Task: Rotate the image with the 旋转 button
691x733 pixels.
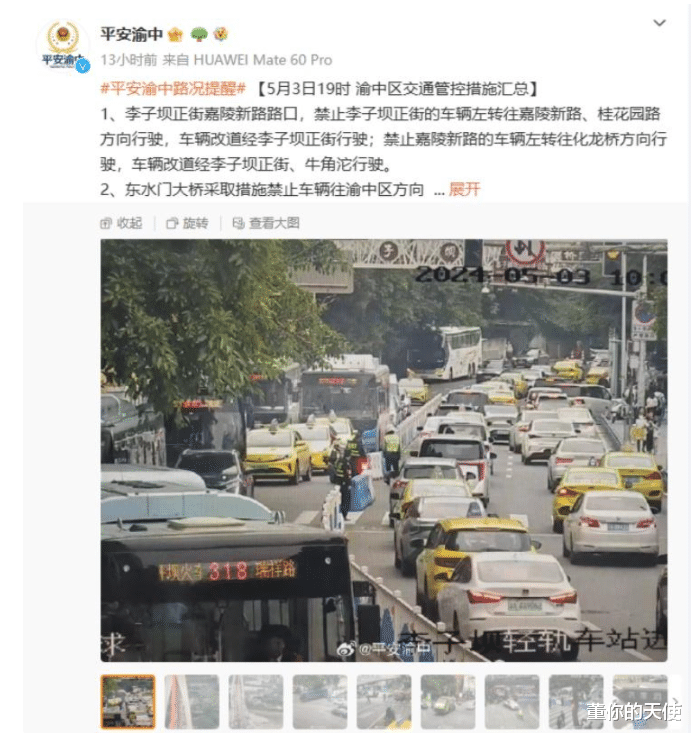Action: (x=187, y=223)
